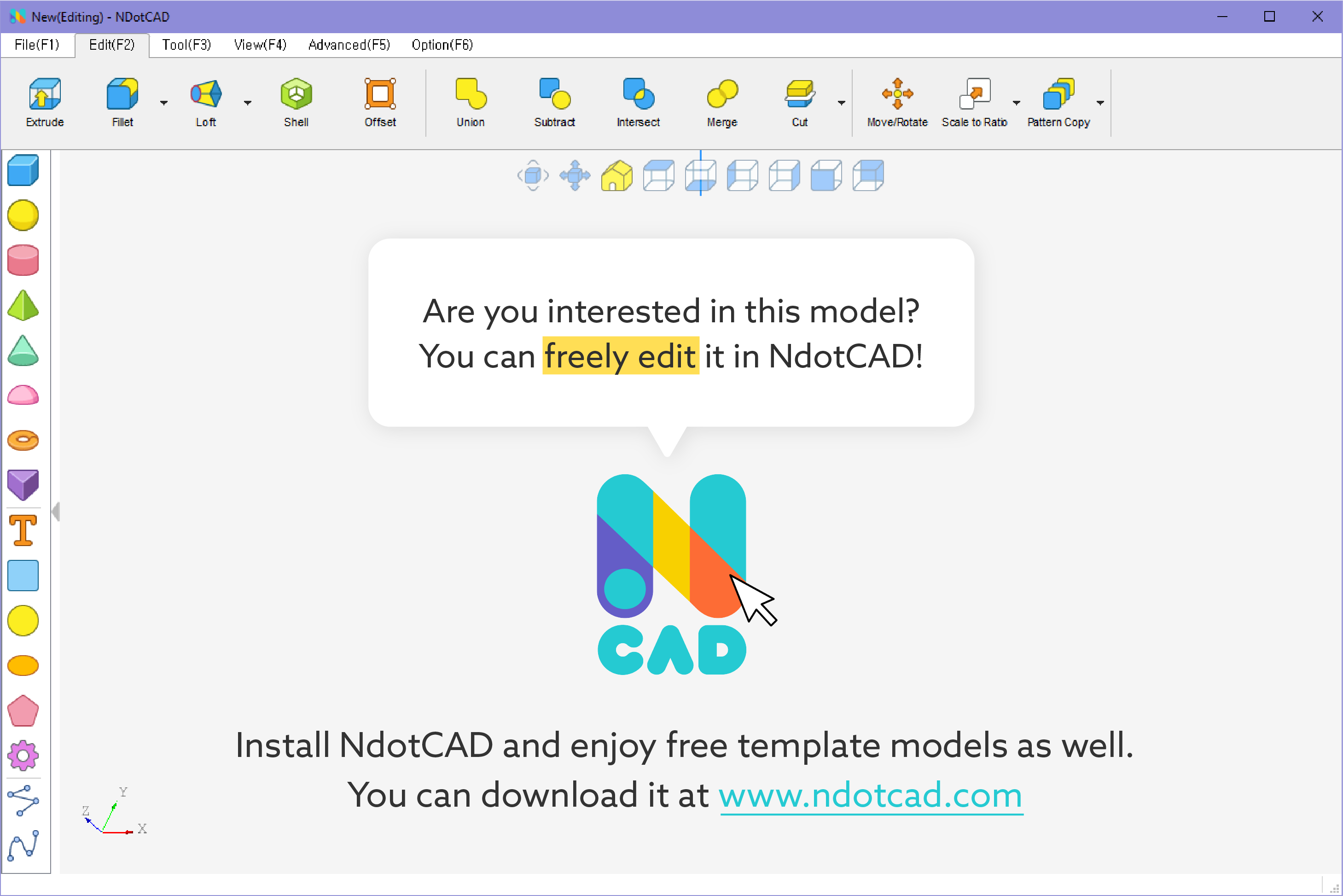Select the Extrude tool
Screen dimensions: 1343x896
click(45, 103)
